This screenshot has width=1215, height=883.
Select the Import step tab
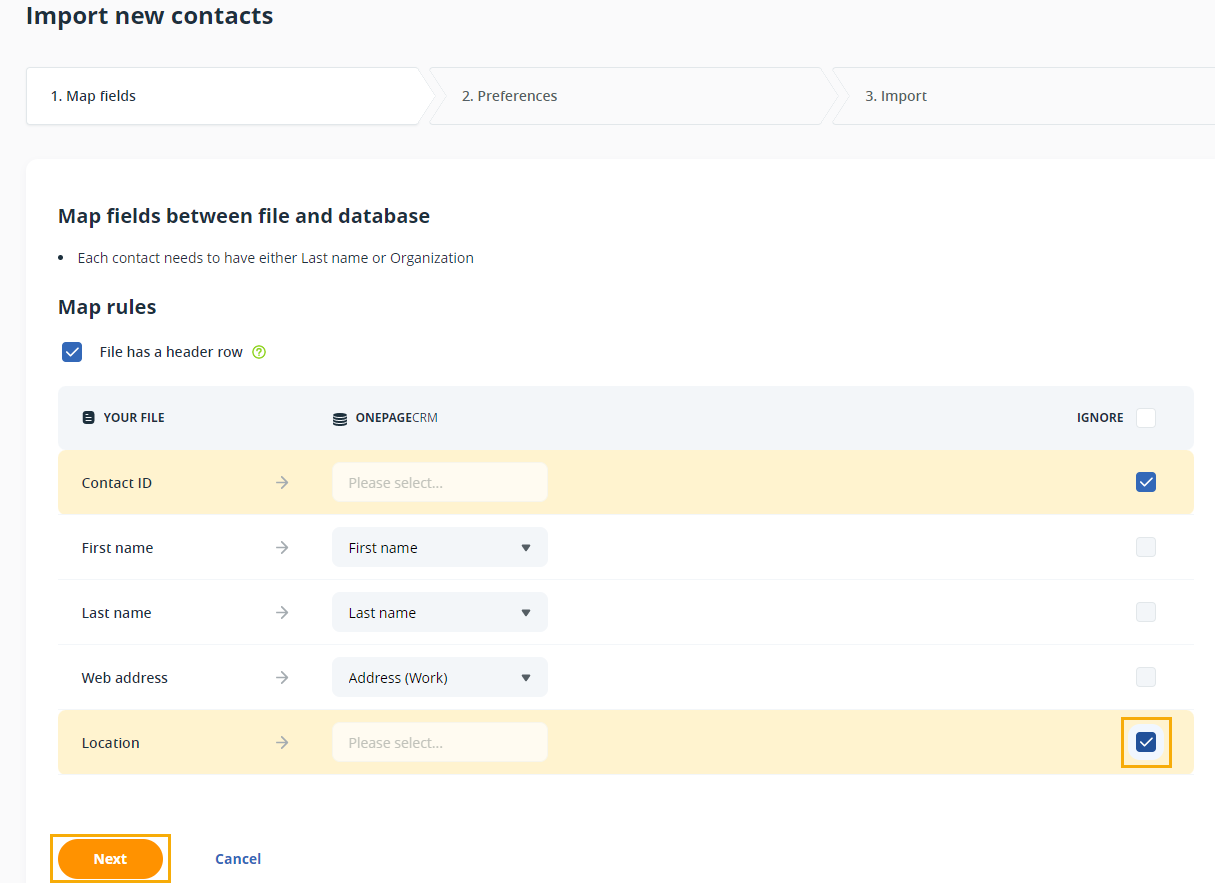[896, 96]
